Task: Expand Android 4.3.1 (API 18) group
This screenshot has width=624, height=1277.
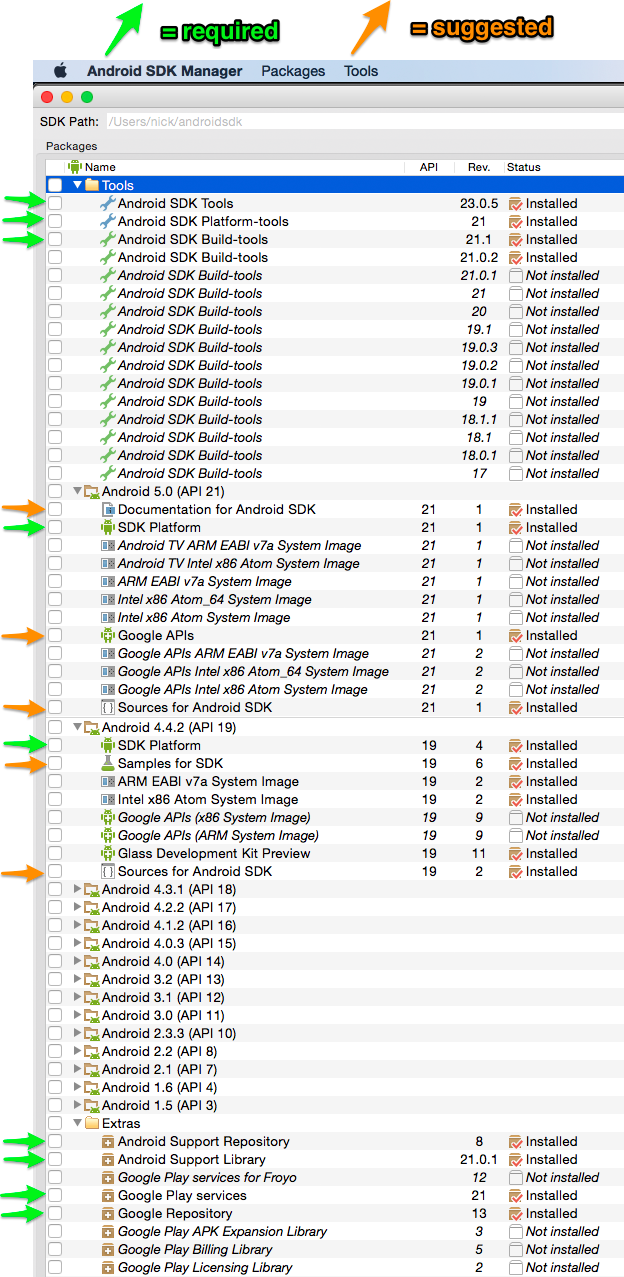Action: (x=77, y=889)
